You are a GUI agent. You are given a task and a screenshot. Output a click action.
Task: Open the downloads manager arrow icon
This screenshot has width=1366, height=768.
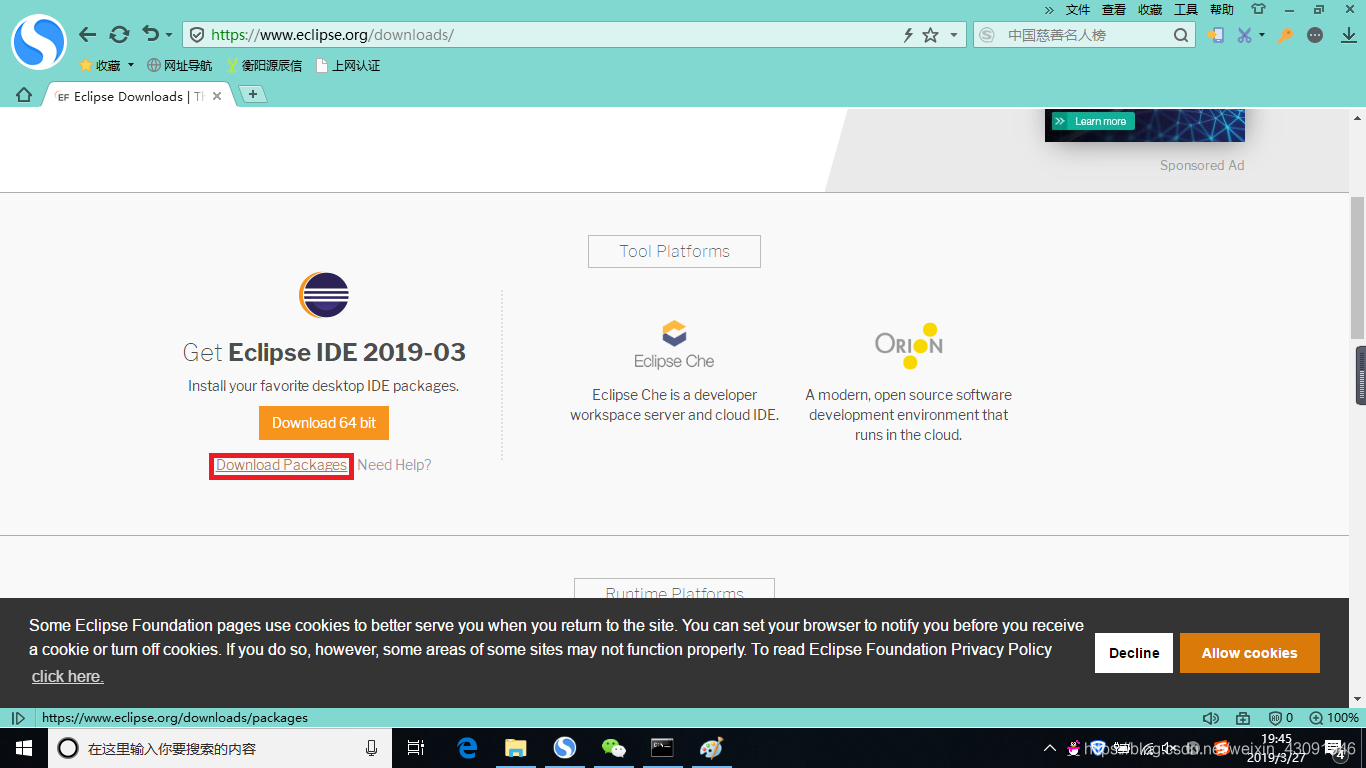tap(1348, 35)
